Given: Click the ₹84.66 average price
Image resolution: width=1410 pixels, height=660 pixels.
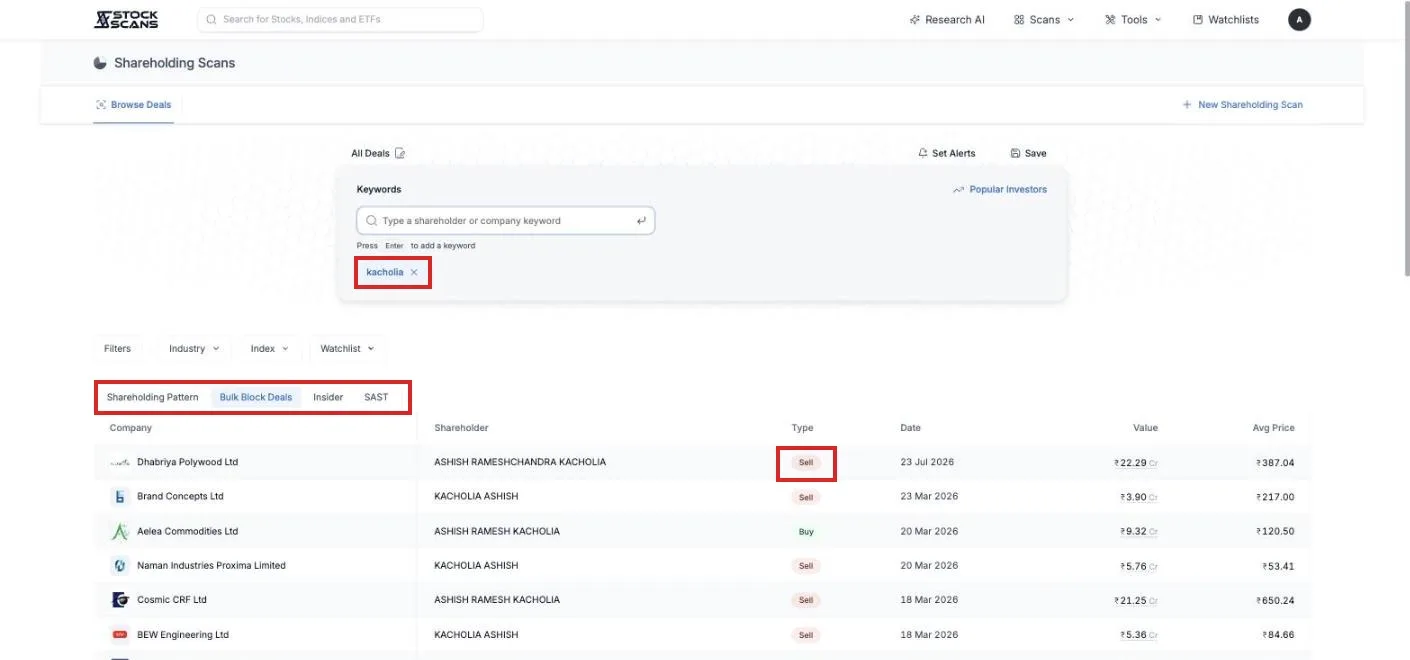Looking at the screenshot, I should [1278, 634].
